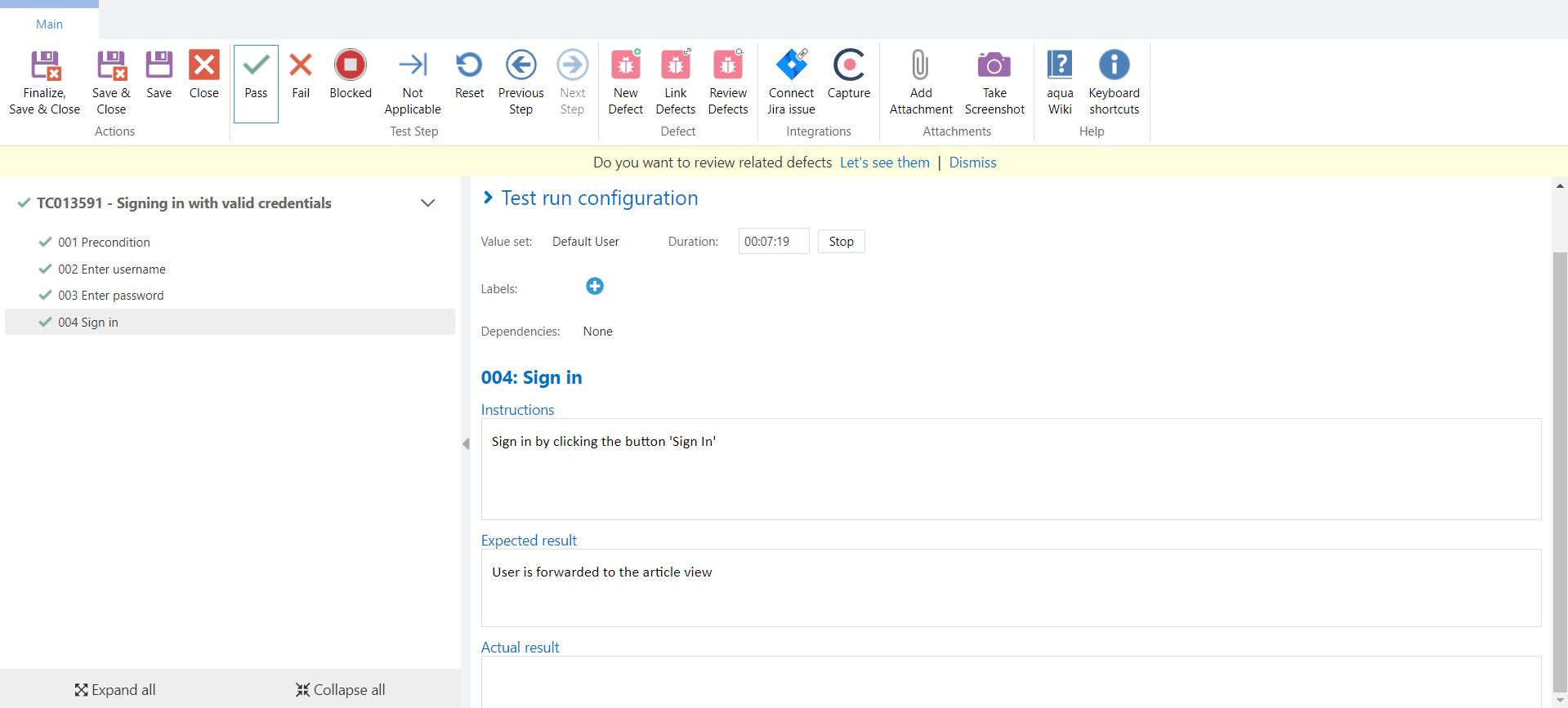Click into the Actual result field

(x=1011, y=681)
